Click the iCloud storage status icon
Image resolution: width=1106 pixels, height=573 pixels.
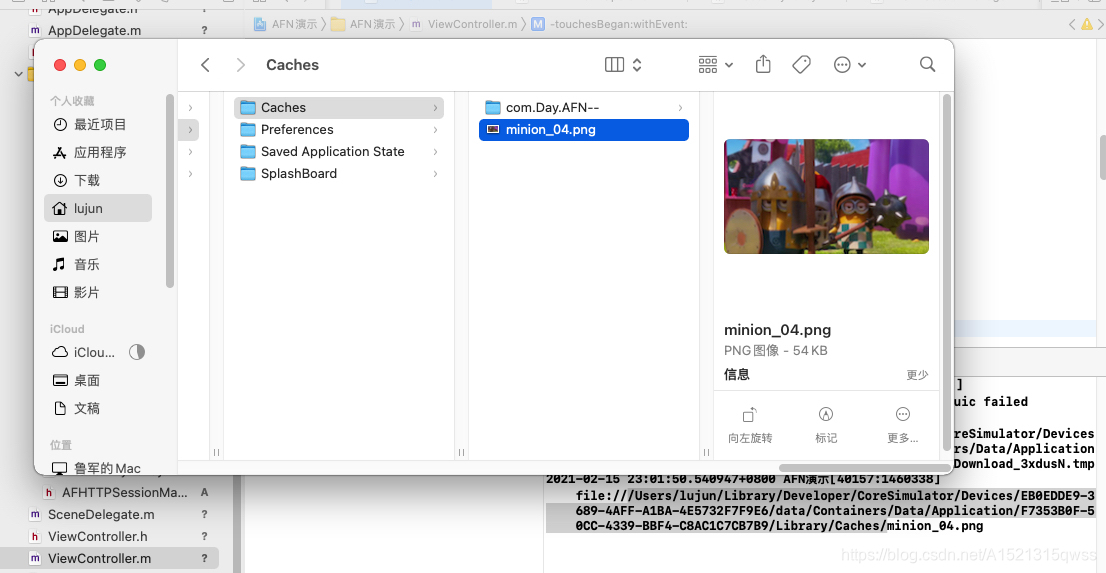pyautogui.click(x=137, y=352)
